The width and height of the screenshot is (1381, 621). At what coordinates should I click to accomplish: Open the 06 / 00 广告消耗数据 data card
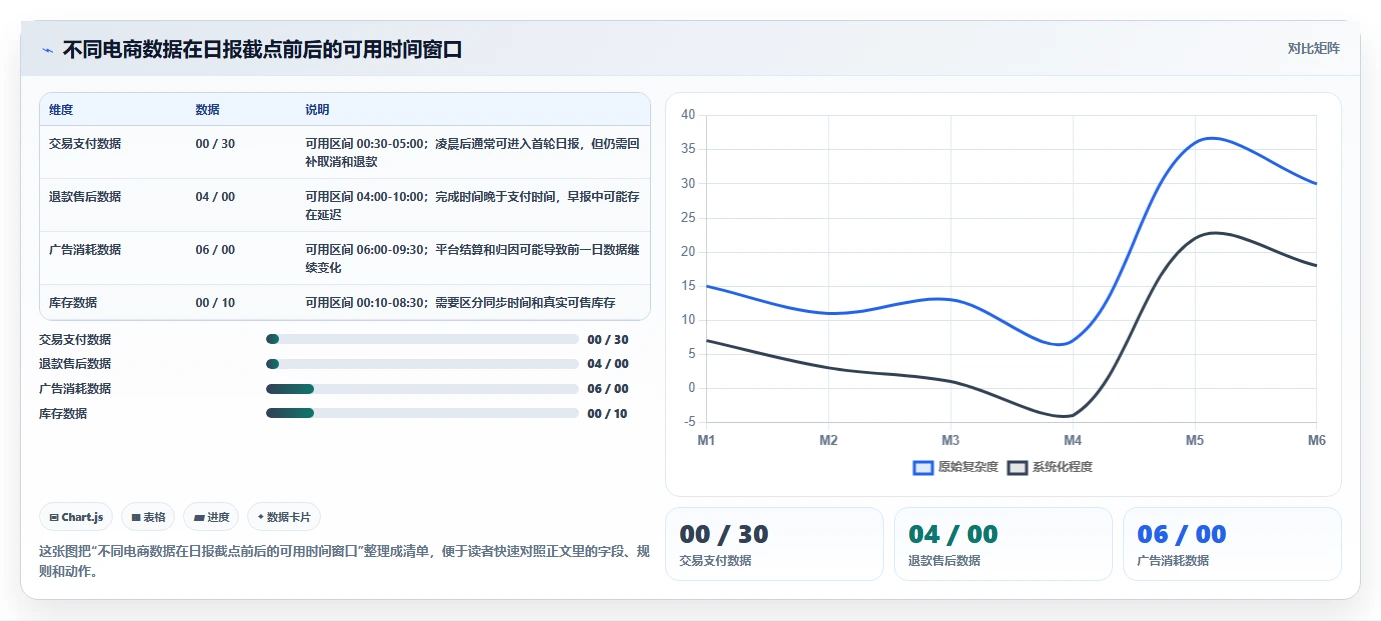tap(1232, 544)
